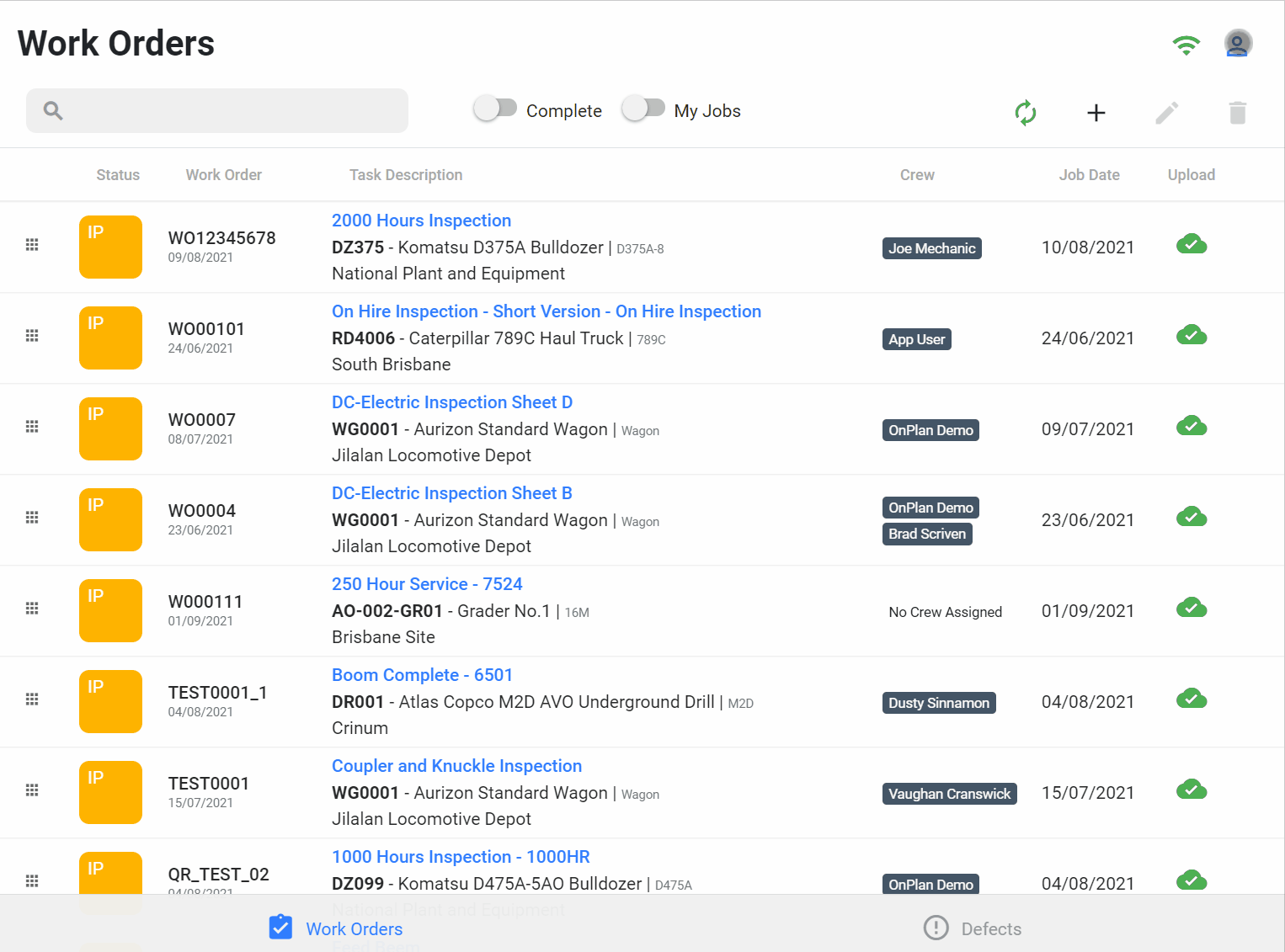
Task: Click upload cloud icon for WO00101
Action: (1192, 335)
